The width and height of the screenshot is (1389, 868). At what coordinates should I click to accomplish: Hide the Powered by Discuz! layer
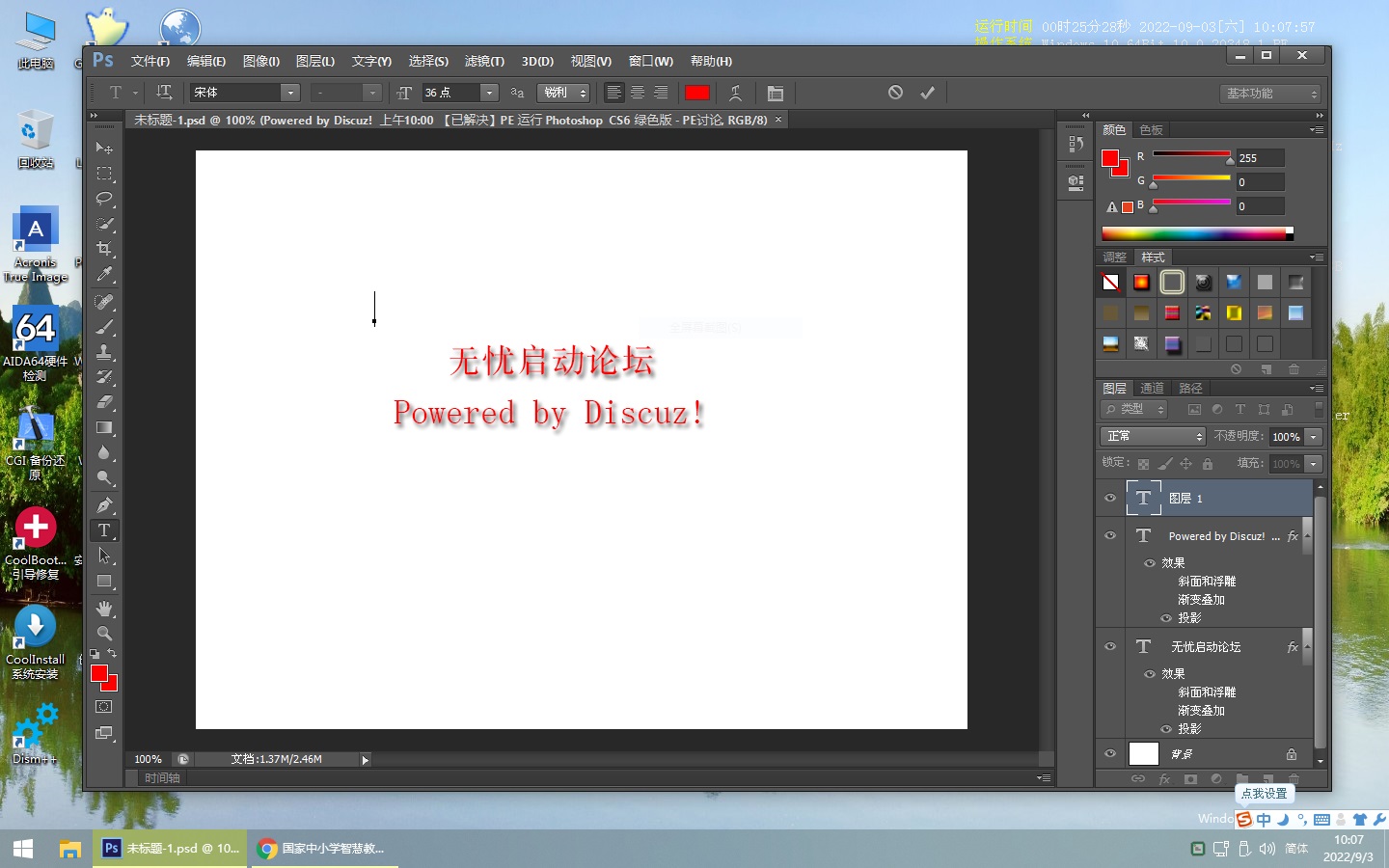tap(1110, 535)
